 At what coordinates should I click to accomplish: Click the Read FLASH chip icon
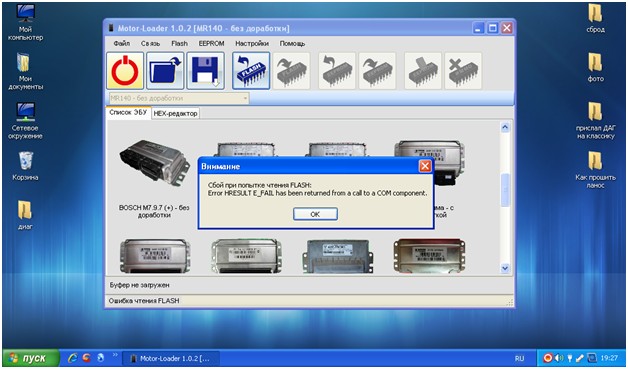[x=251, y=71]
